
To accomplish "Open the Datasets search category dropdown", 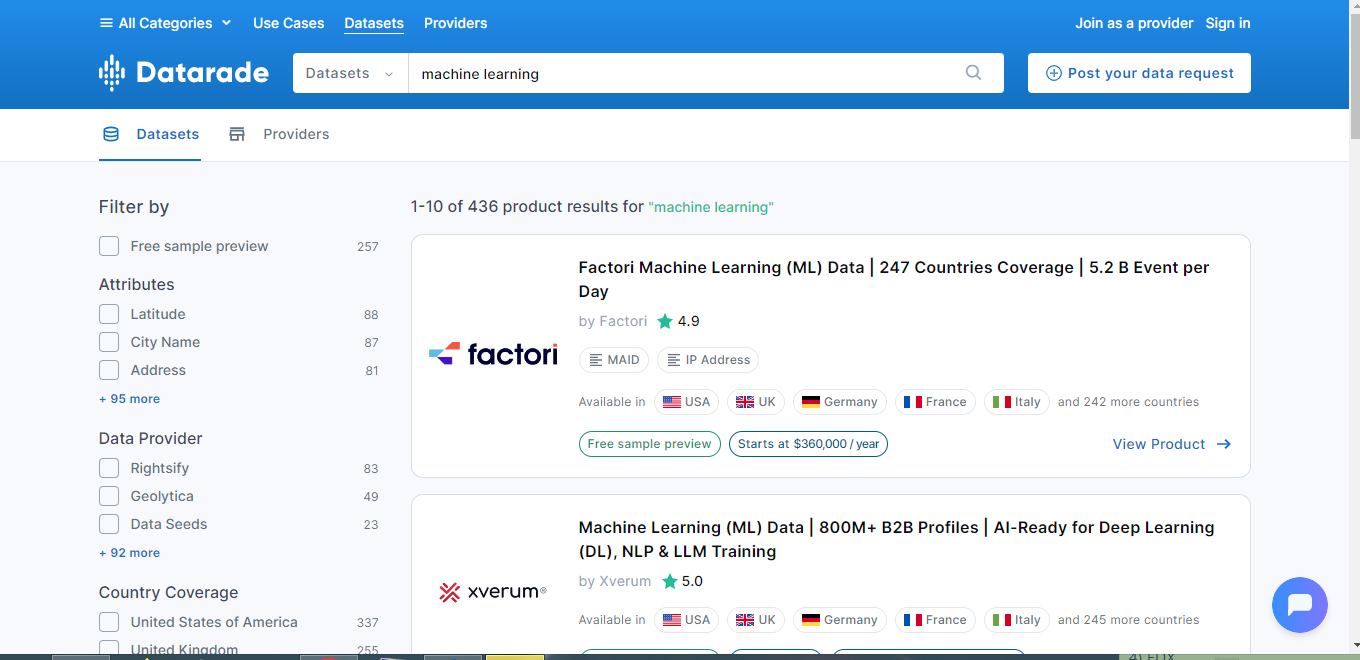I will click(349, 72).
